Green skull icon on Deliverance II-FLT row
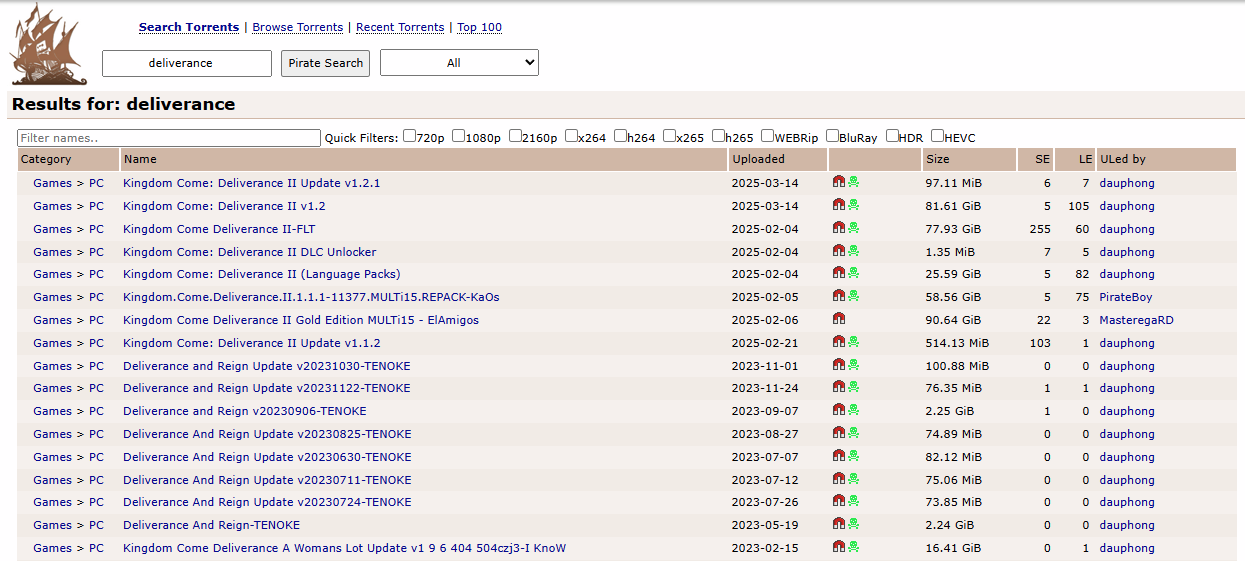Screen dimensions: 1245x561 click(x=854, y=228)
